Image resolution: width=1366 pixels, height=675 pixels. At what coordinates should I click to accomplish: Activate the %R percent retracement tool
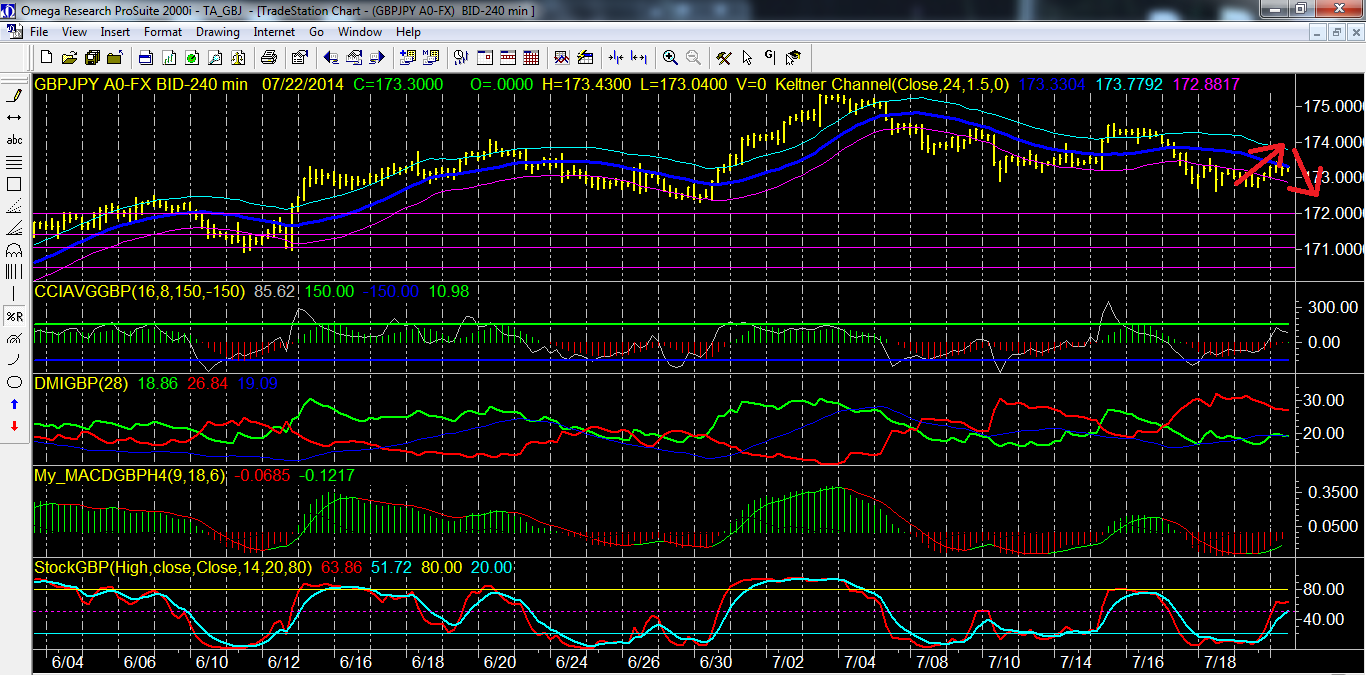pos(14,316)
